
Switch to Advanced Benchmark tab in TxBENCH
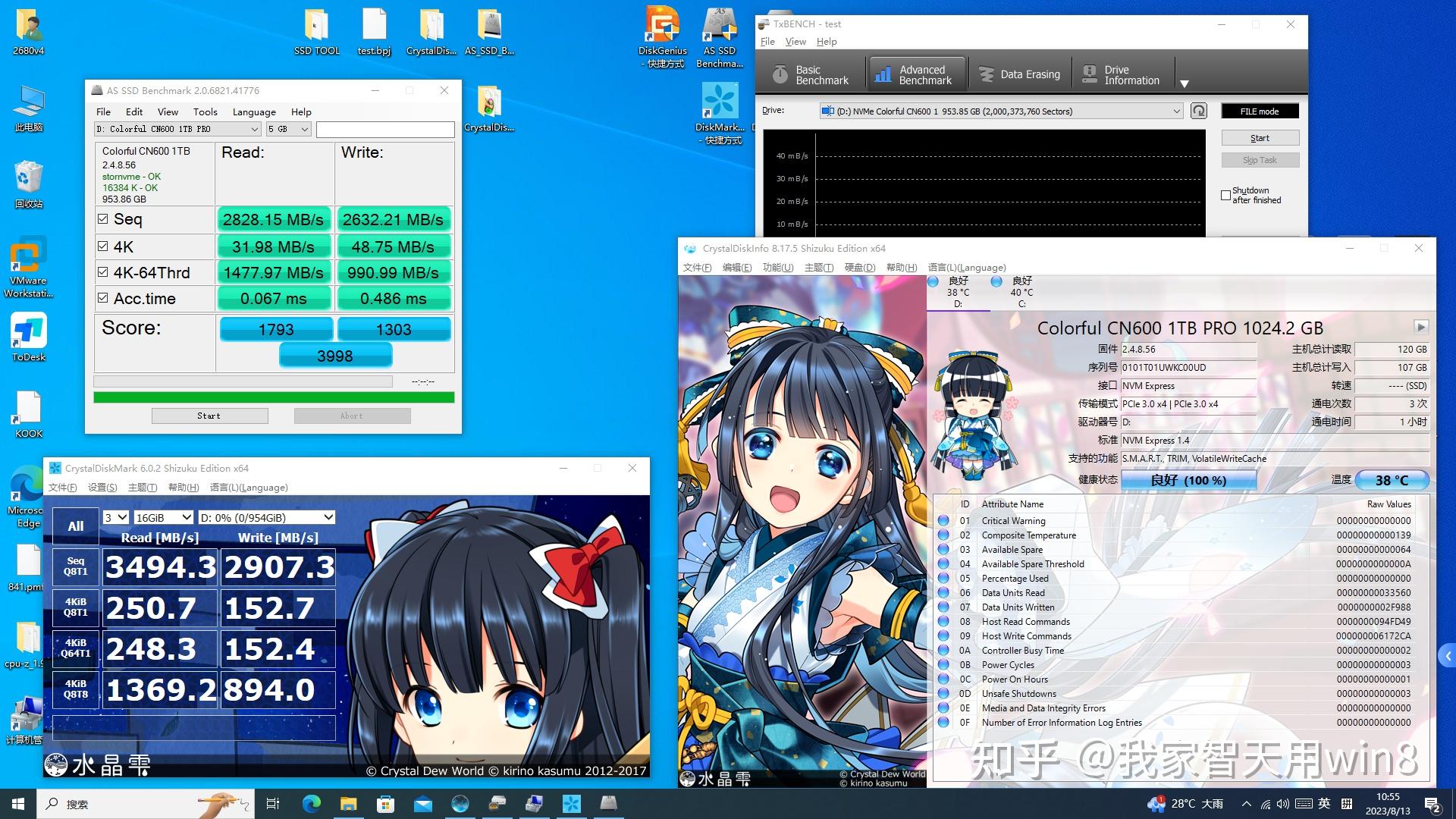pyautogui.click(x=916, y=74)
